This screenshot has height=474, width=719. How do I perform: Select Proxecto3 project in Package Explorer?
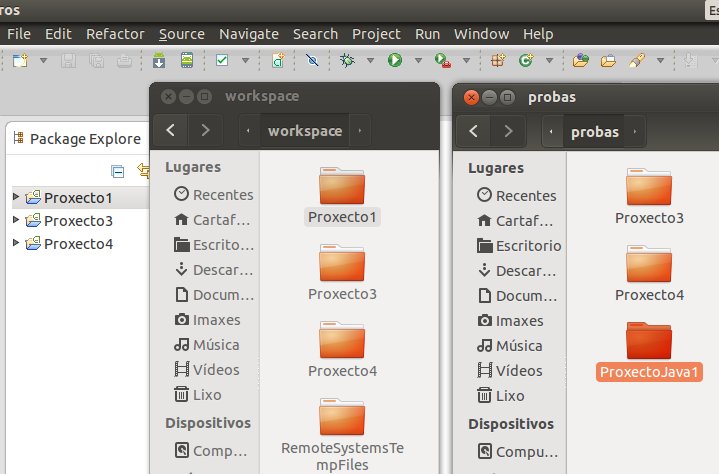pos(78,220)
